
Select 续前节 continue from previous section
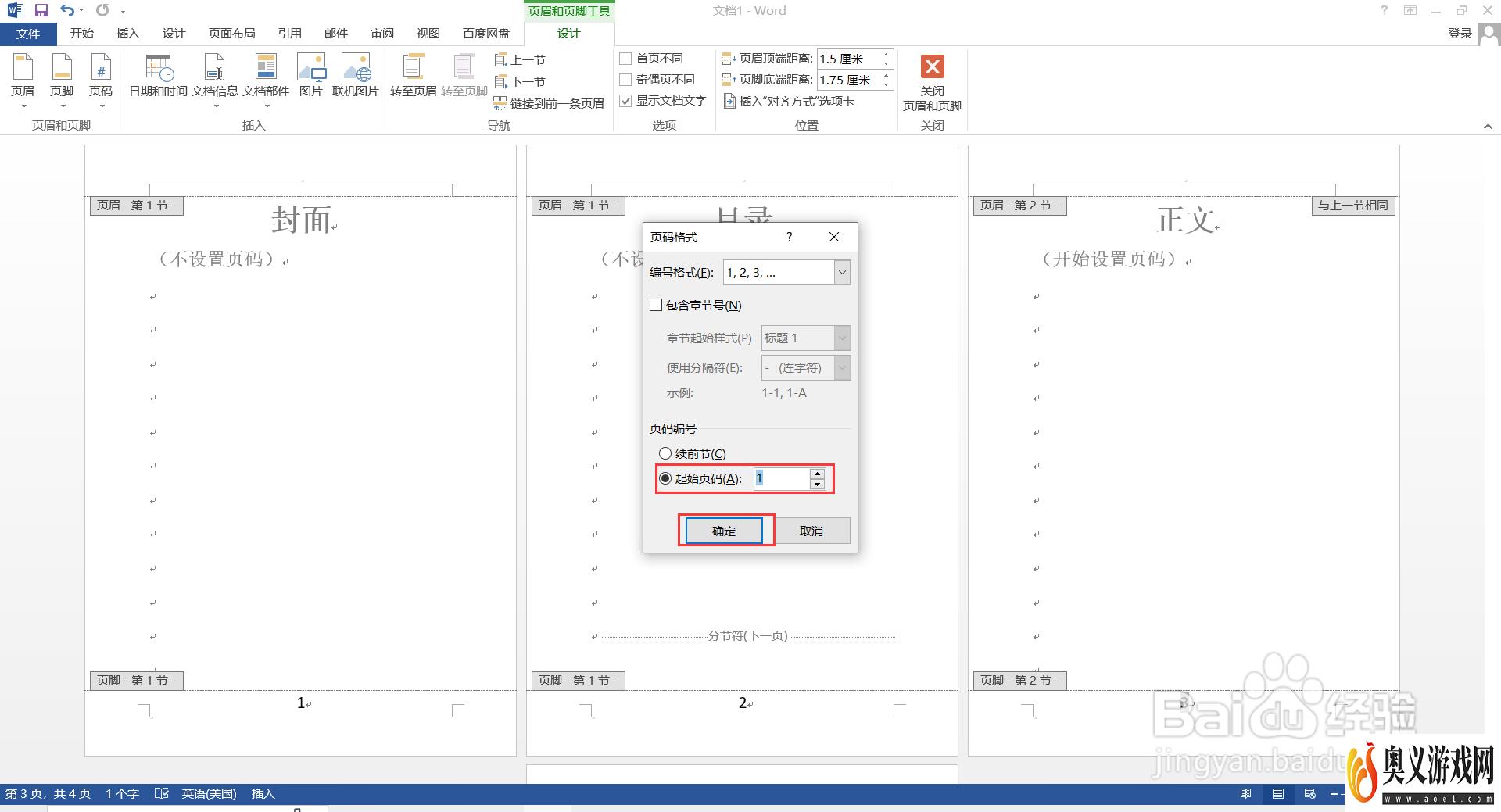[665, 453]
